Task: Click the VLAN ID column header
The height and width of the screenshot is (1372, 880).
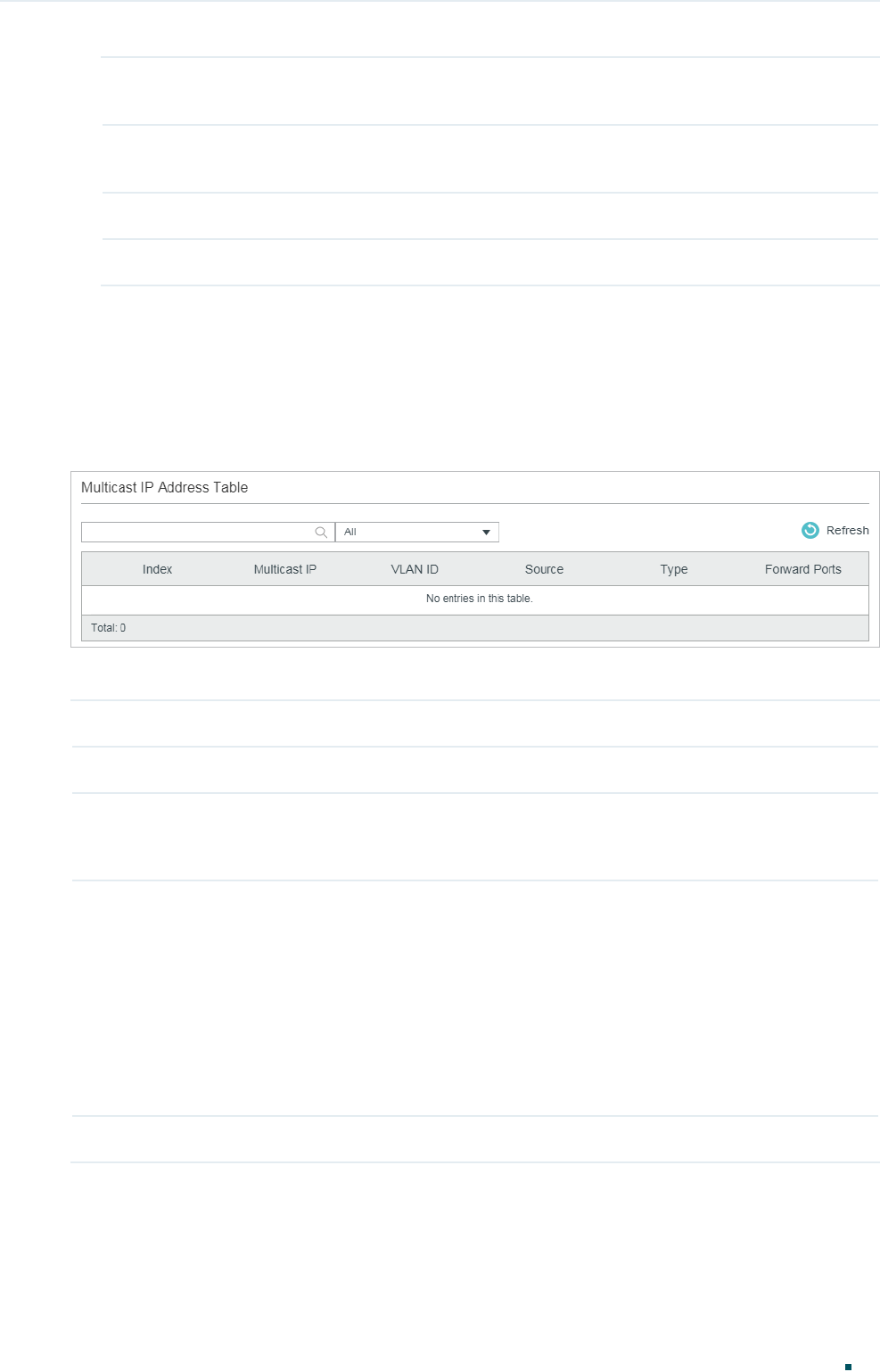Action: [415, 570]
